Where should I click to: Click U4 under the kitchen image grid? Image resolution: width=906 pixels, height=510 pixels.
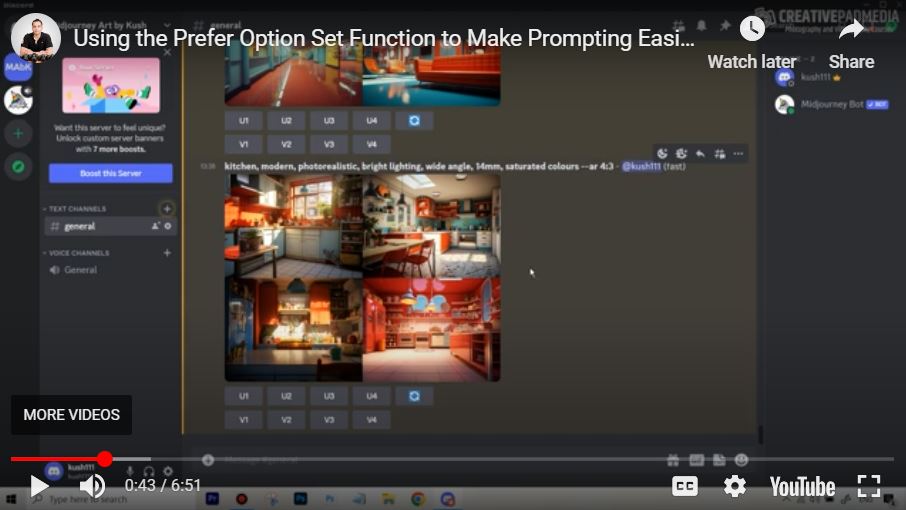coord(372,396)
